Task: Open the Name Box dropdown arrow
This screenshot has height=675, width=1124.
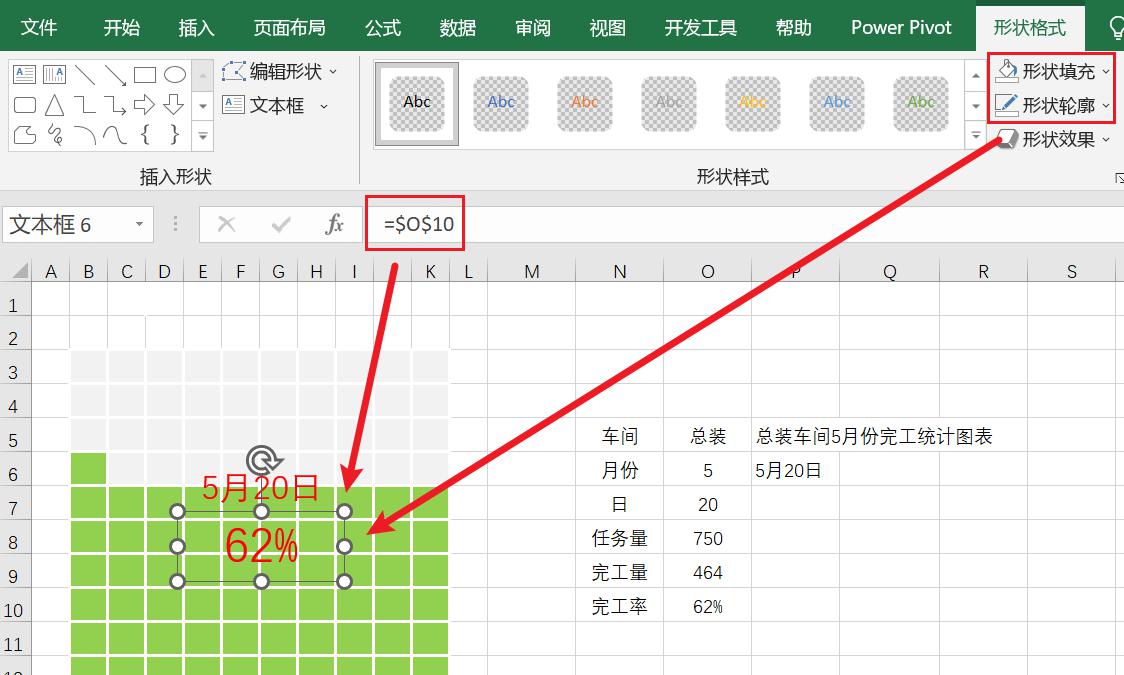Action: [139, 224]
